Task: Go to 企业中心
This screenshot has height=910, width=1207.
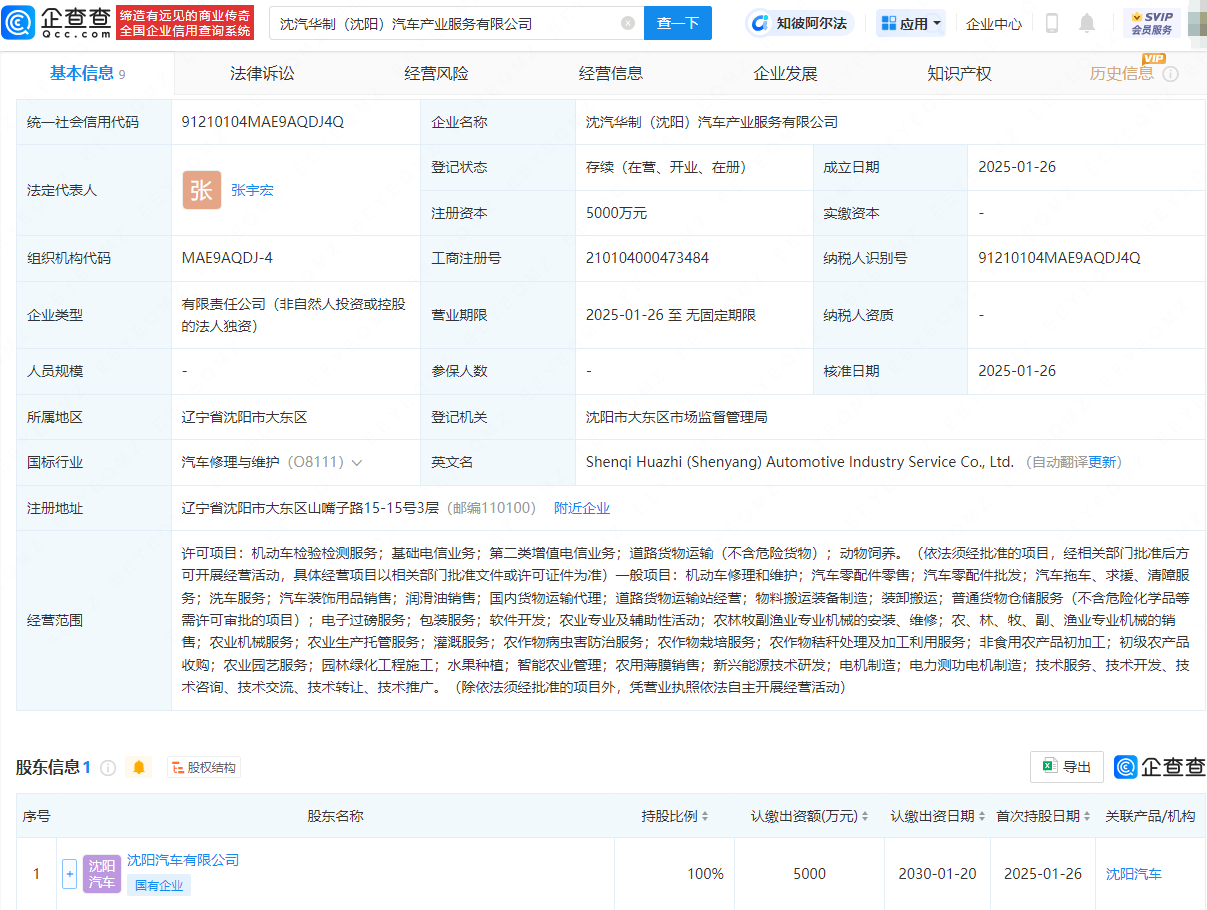Action: click(994, 23)
